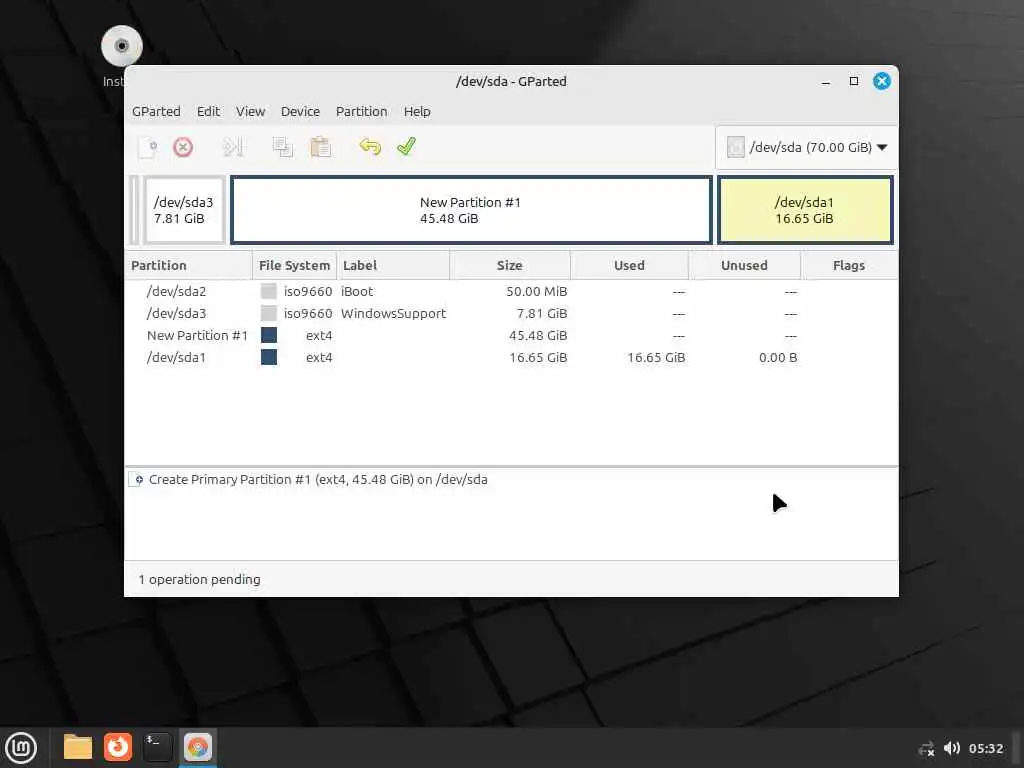Open the Partition menu
This screenshot has height=768, width=1024.
(361, 112)
